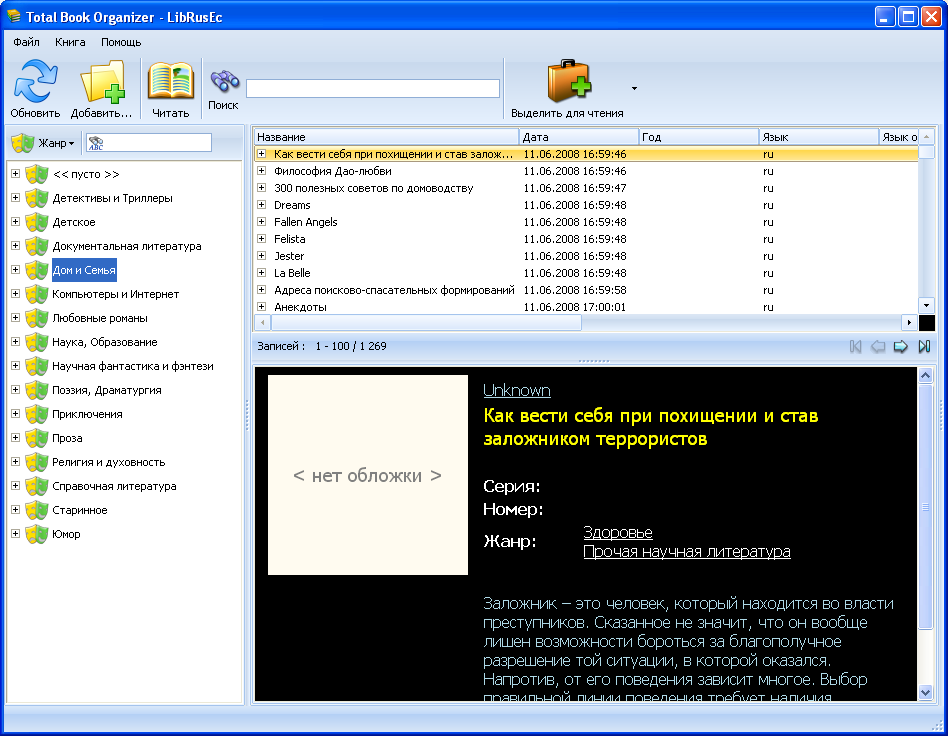The image size is (948, 736).
Task: Select the Справочная литература genre
Action: 114,486
